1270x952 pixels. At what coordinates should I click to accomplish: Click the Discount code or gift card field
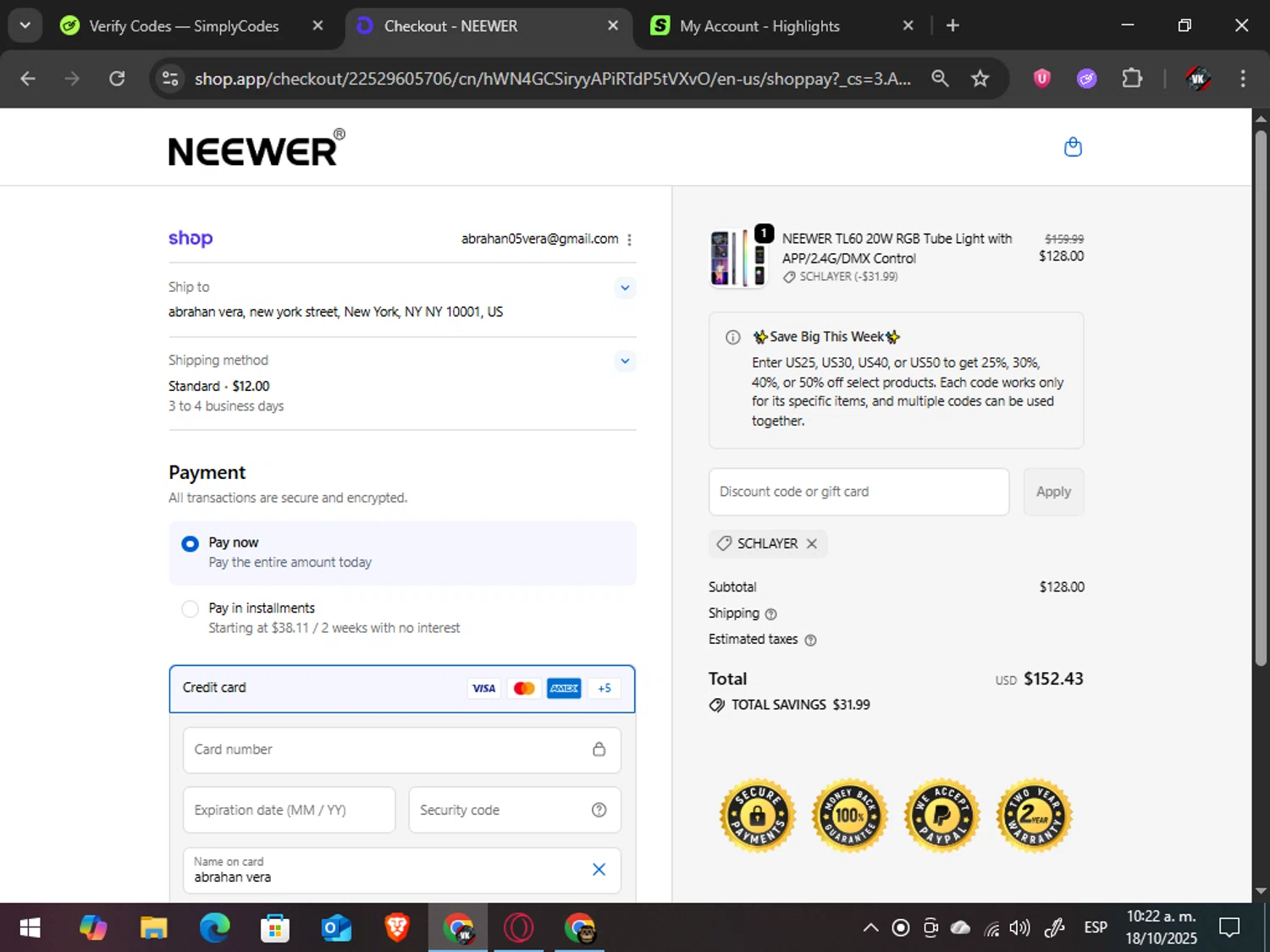859,492
